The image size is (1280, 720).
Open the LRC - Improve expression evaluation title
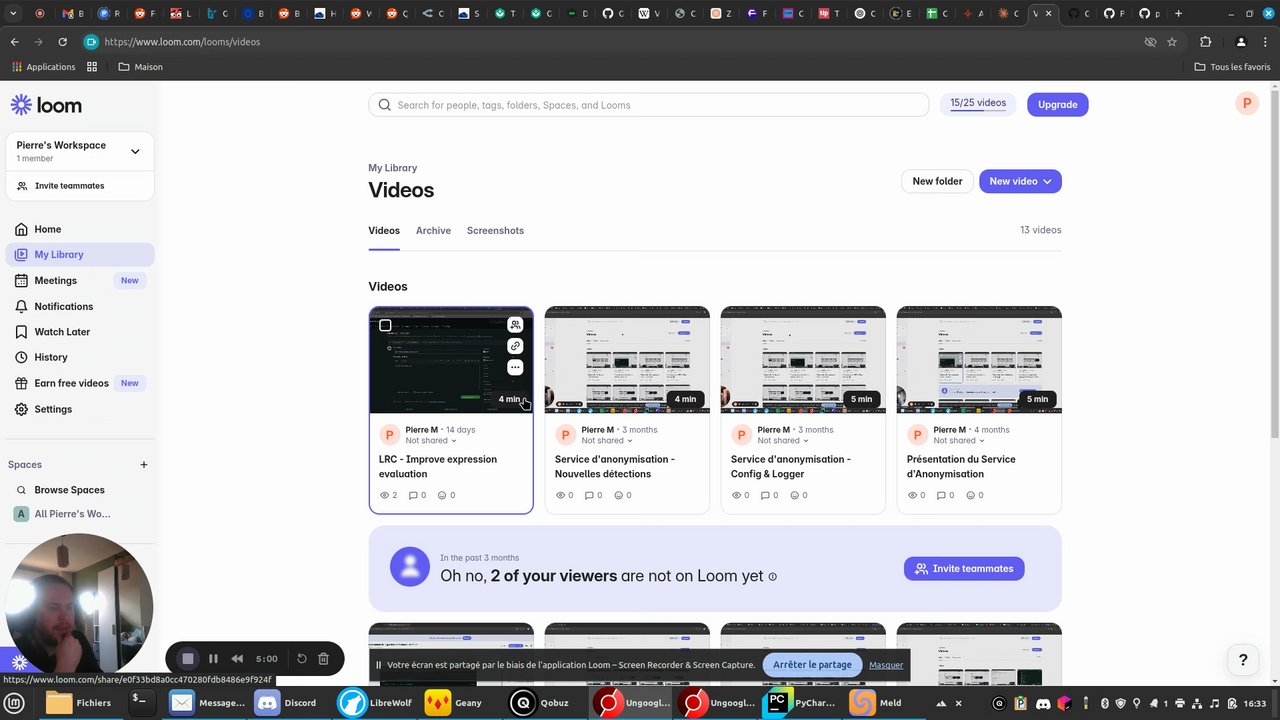tap(437, 466)
